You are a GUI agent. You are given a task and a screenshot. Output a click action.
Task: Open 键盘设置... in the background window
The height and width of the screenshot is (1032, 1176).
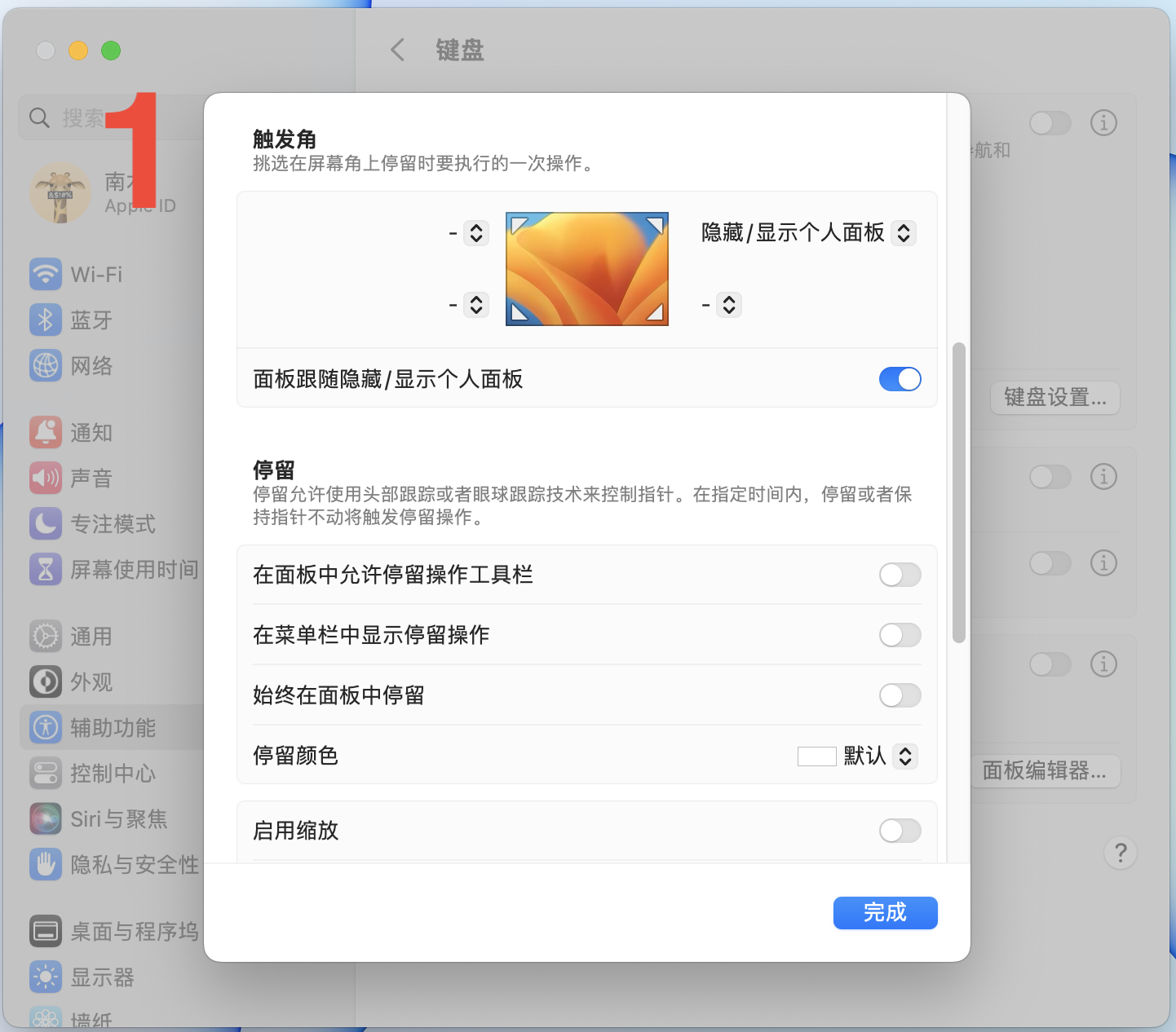[x=1056, y=398]
